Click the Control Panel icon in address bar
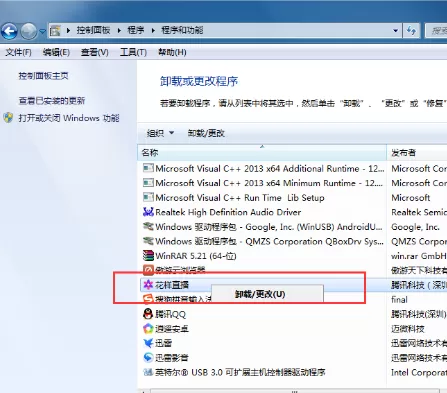The height and width of the screenshot is (393, 447). click(x=55, y=31)
